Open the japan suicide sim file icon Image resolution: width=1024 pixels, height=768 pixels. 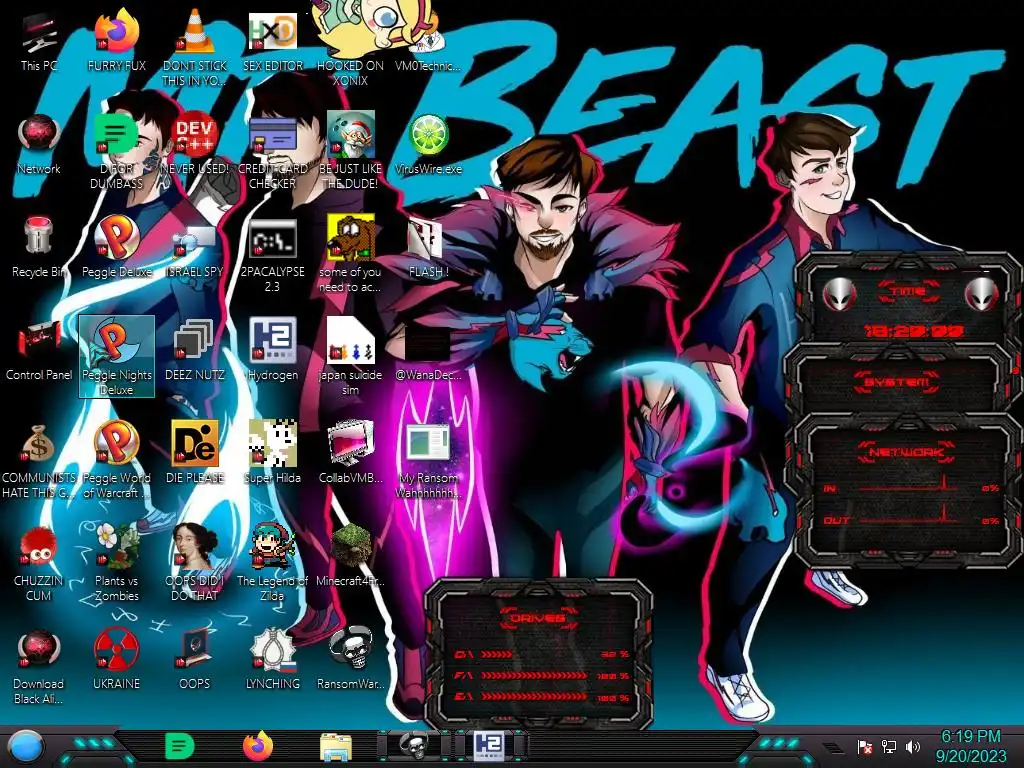coord(350,358)
